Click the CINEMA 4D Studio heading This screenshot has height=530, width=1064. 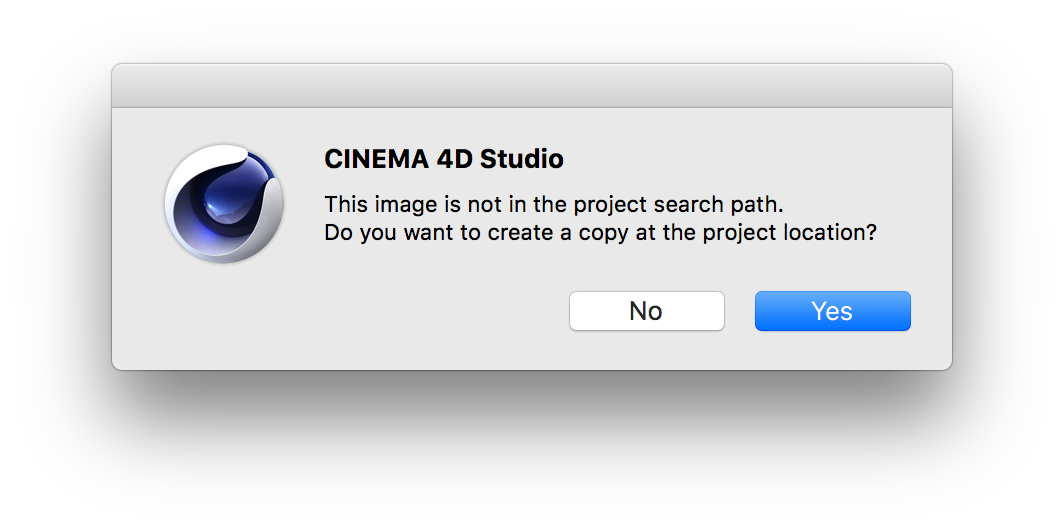444,159
